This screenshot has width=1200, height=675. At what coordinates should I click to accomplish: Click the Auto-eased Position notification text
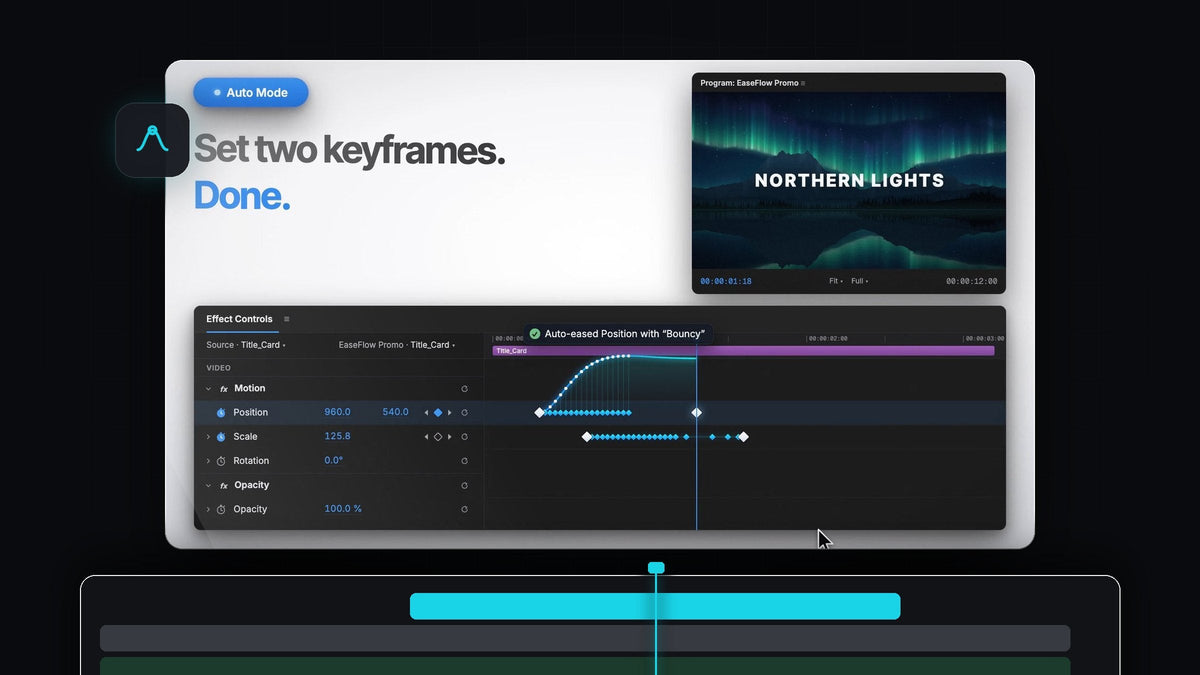pos(625,334)
